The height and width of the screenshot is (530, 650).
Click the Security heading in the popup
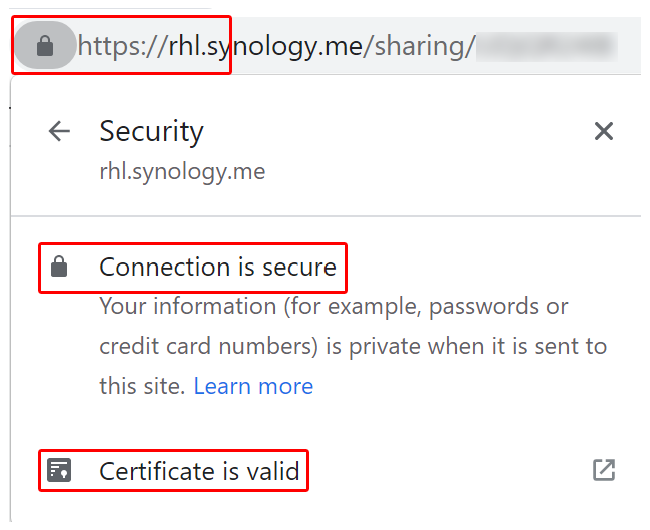coord(151,132)
